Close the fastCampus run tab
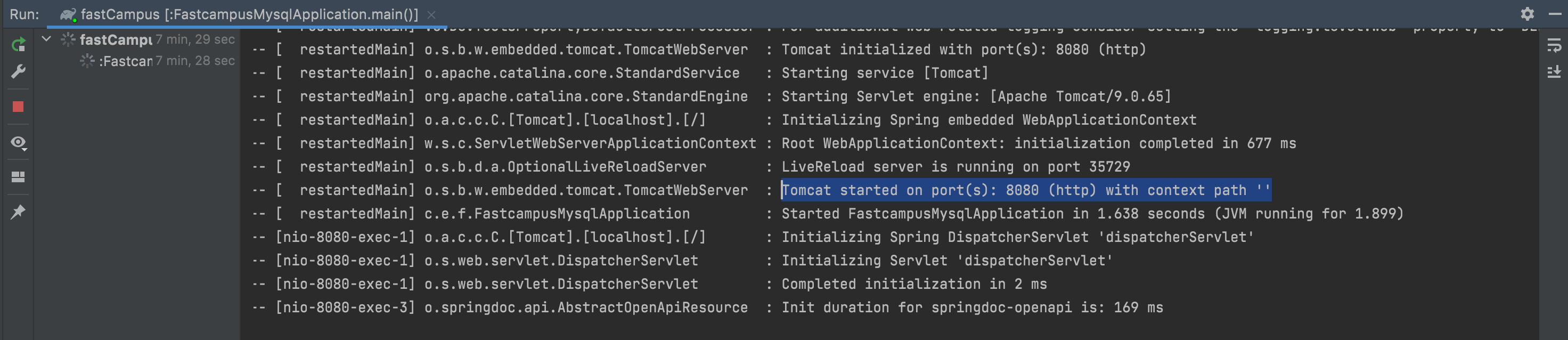1568x340 pixels. [431, 14]
